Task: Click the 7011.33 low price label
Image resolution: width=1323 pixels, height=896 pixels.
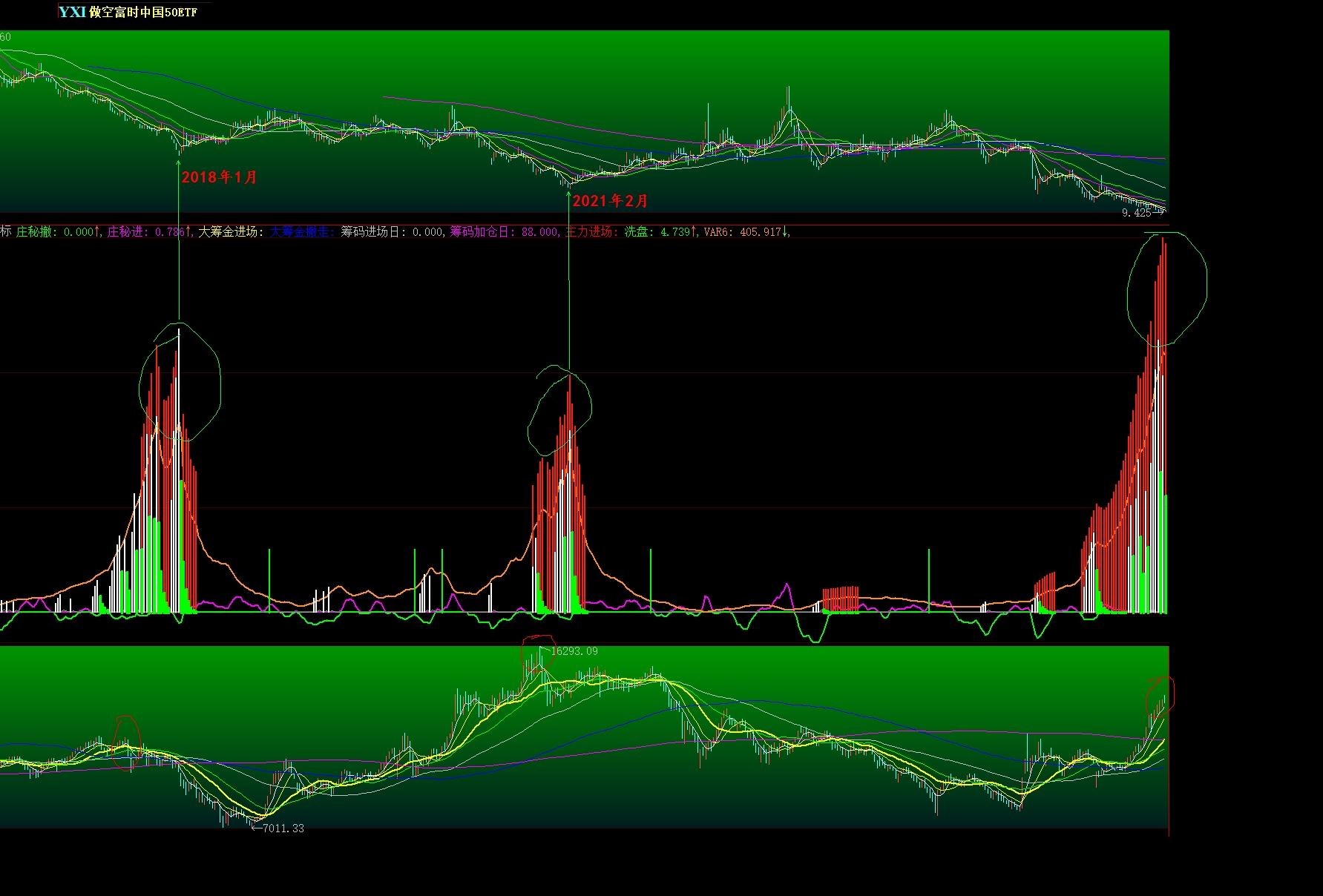Action: pyautogui.click(x=283, y=829)
